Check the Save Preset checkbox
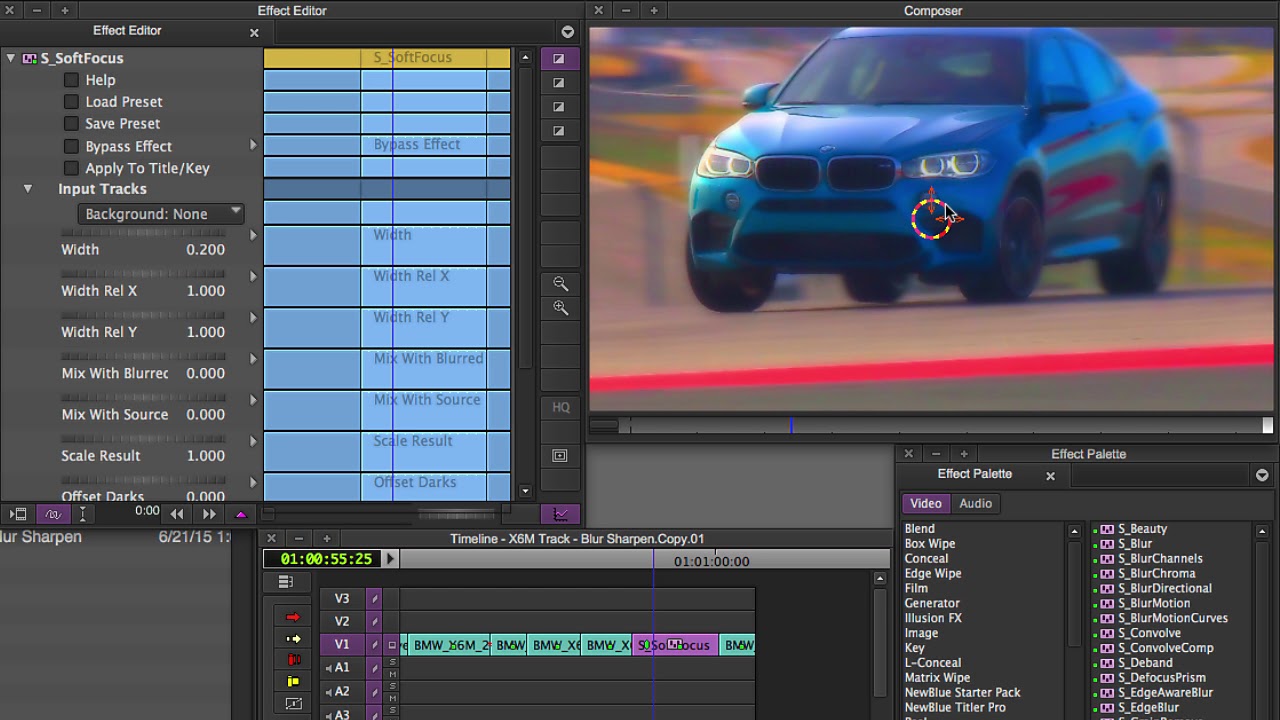This screenshot has height=720, width=1280. point(71,123)
